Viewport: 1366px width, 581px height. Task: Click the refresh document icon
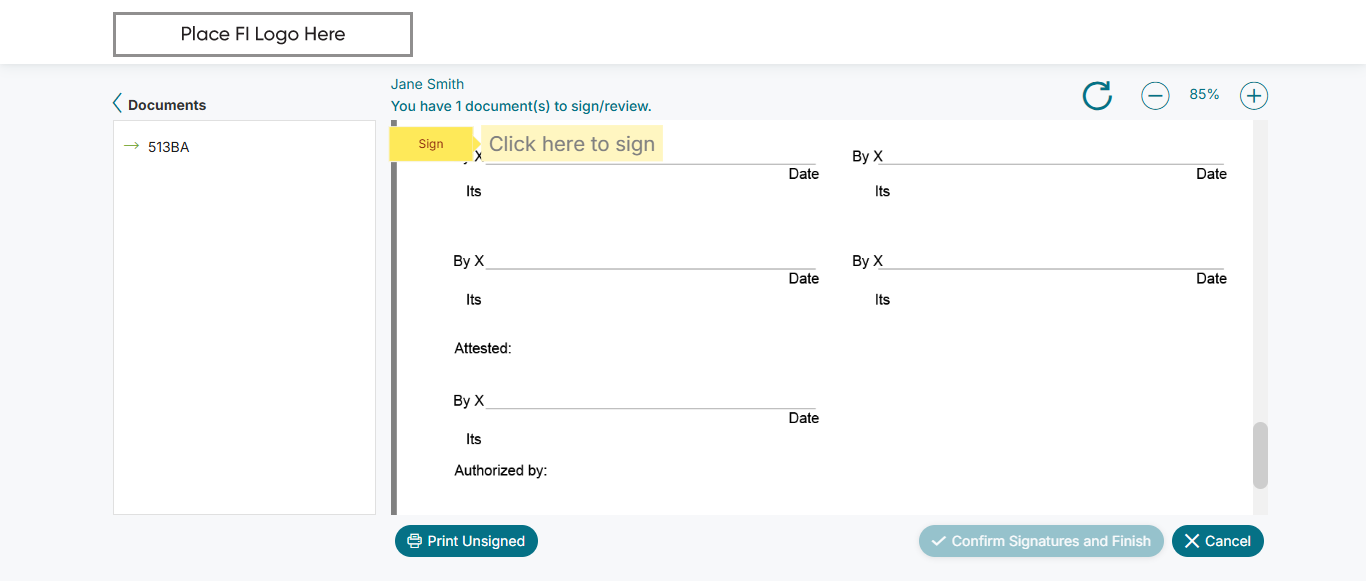pyautogui.click(x=1097, y=96)
